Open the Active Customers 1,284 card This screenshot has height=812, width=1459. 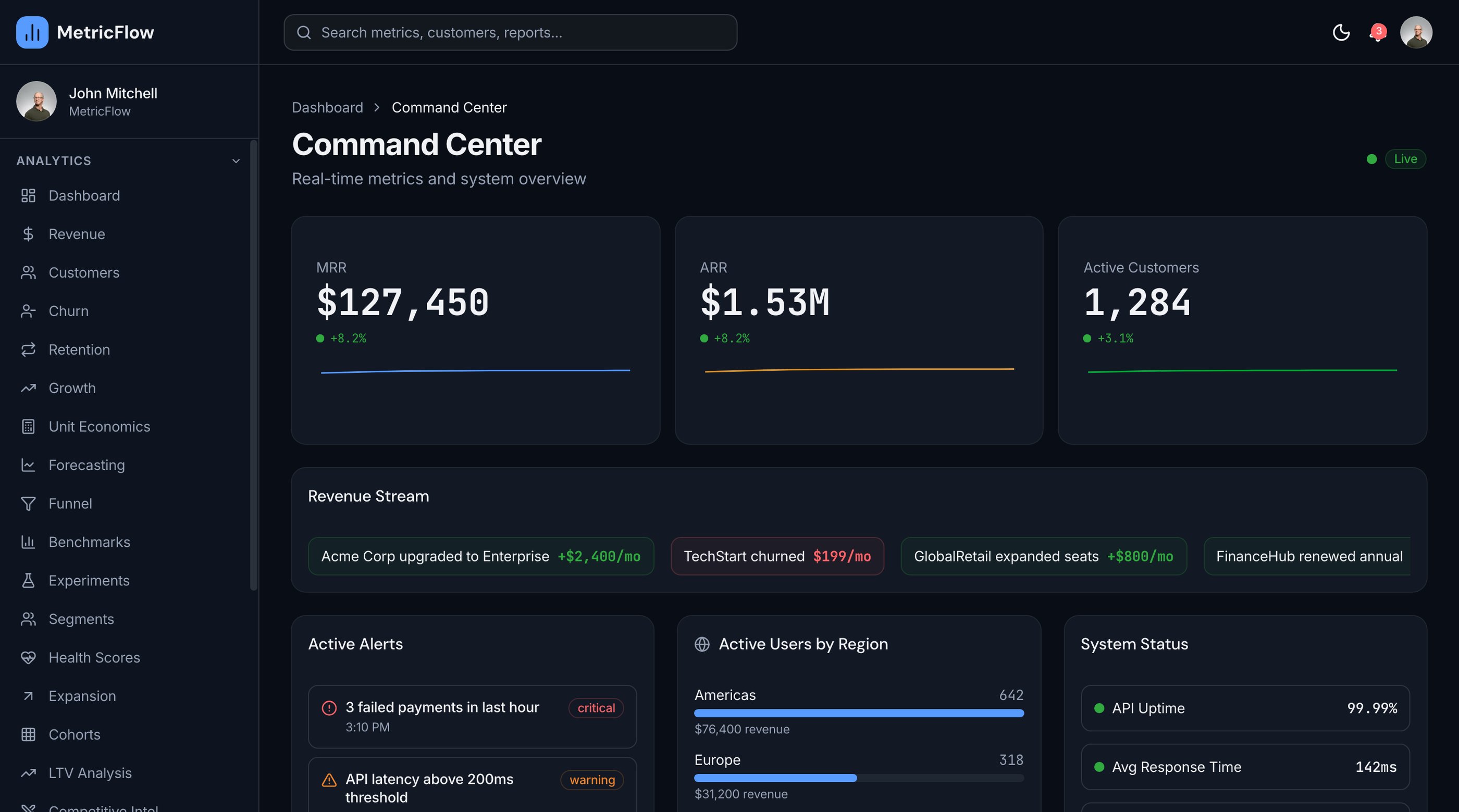(1242, 330)
